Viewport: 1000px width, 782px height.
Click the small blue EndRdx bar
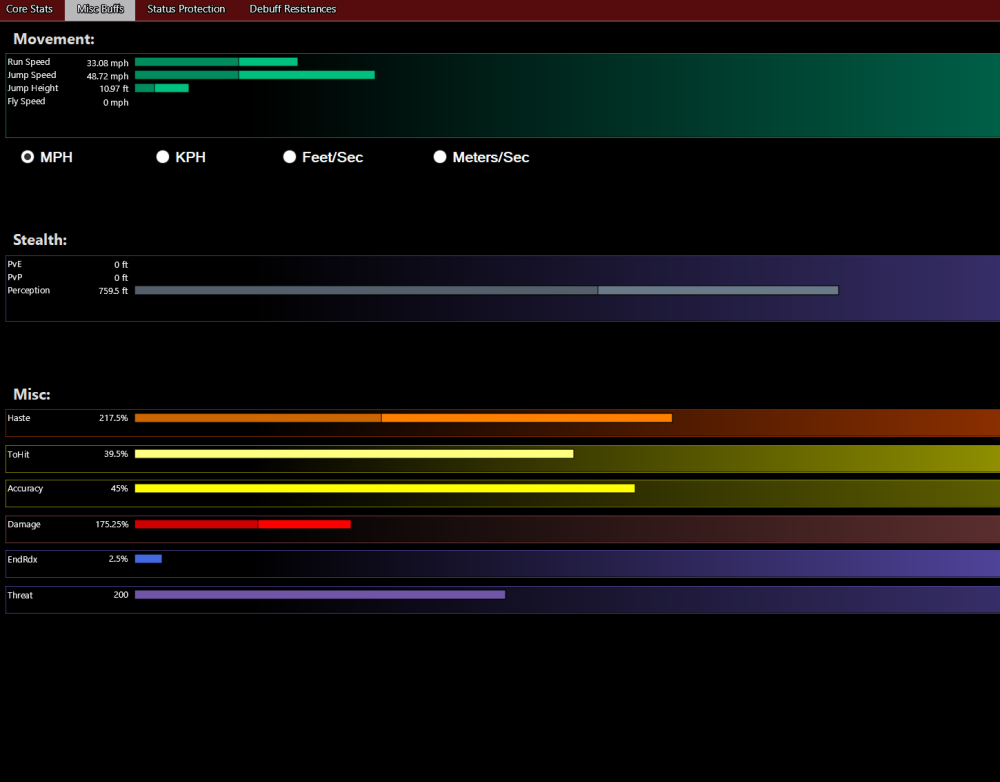148,559
